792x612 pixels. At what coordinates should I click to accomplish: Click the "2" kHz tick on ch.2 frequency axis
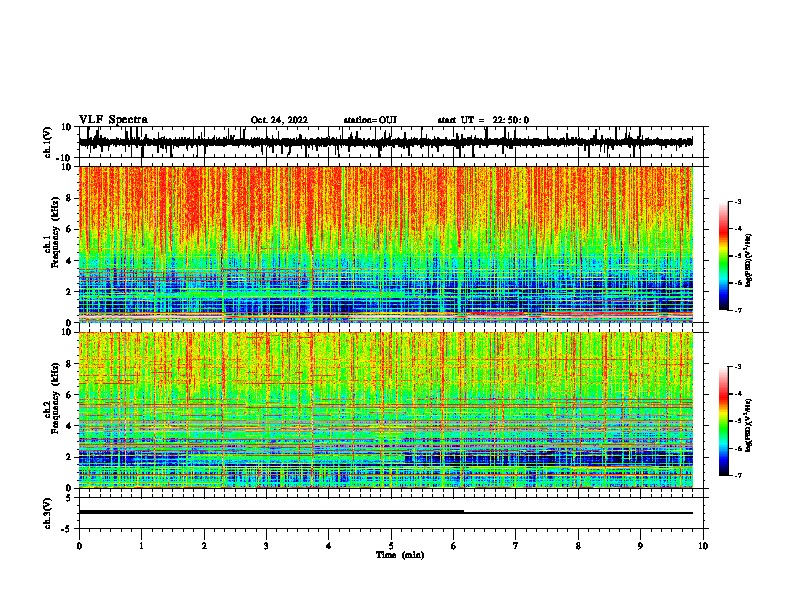pyautogui.click(x=69, y=457)
